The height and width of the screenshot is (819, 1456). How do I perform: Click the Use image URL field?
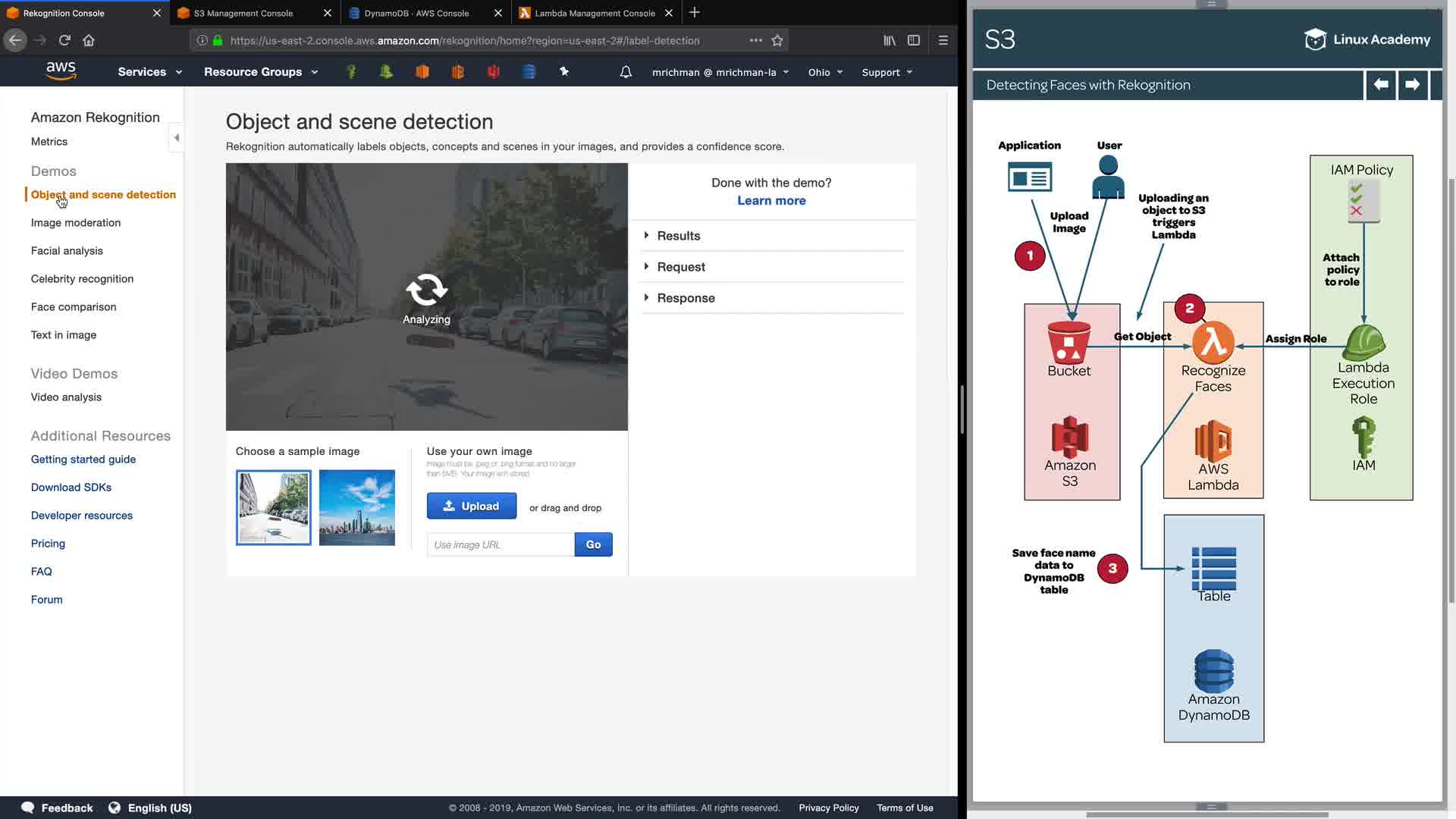coord(500,544)
